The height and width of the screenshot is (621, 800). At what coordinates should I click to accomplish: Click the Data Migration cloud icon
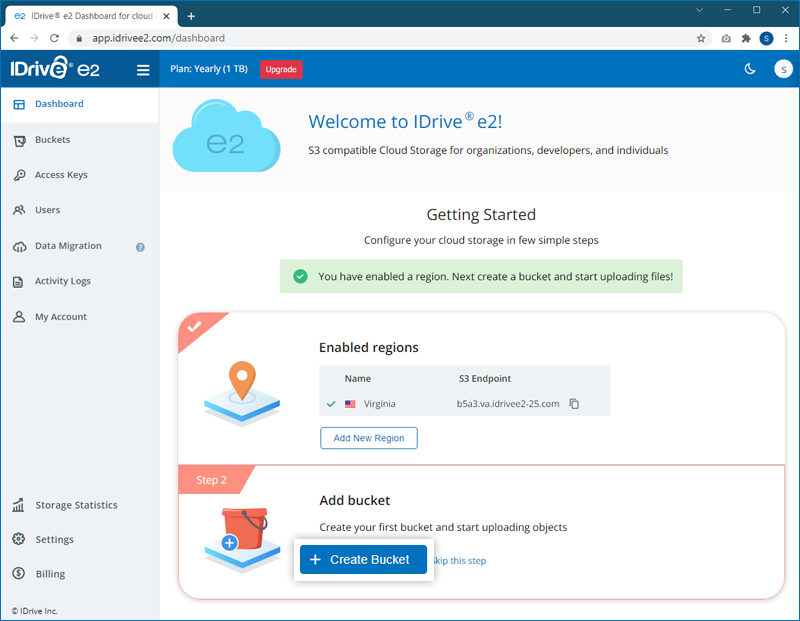click(x=19, y=246)
